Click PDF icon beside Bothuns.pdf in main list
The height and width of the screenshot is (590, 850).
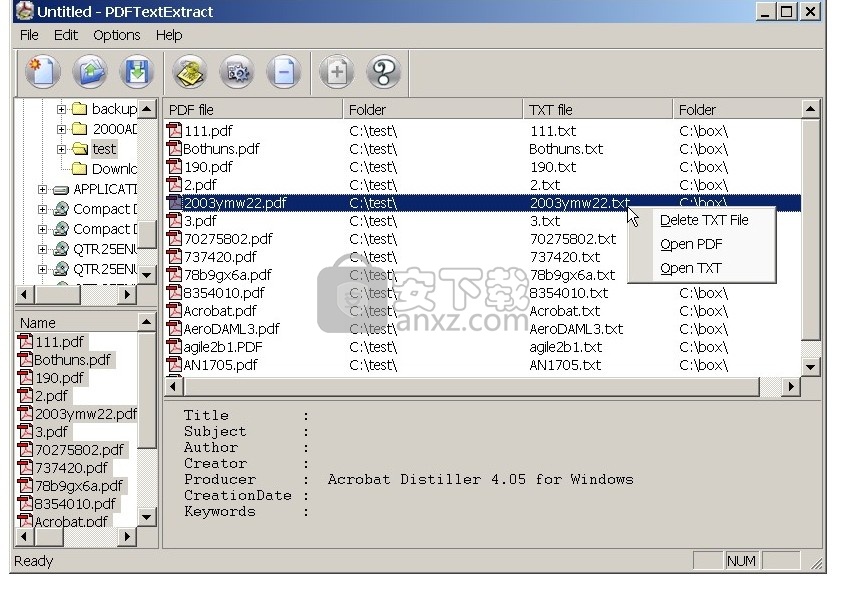tap(174, 149)
